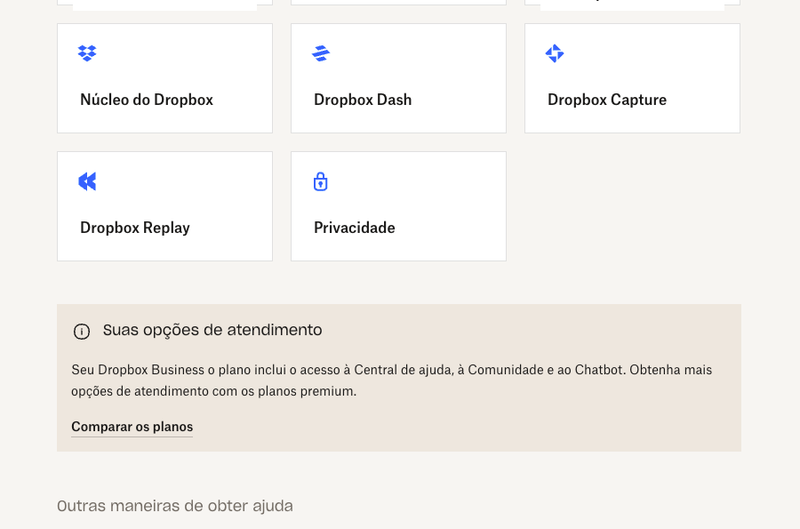Open the Dropbox Dash title
This screenshot has width=800, height=529.
(362, 100)
